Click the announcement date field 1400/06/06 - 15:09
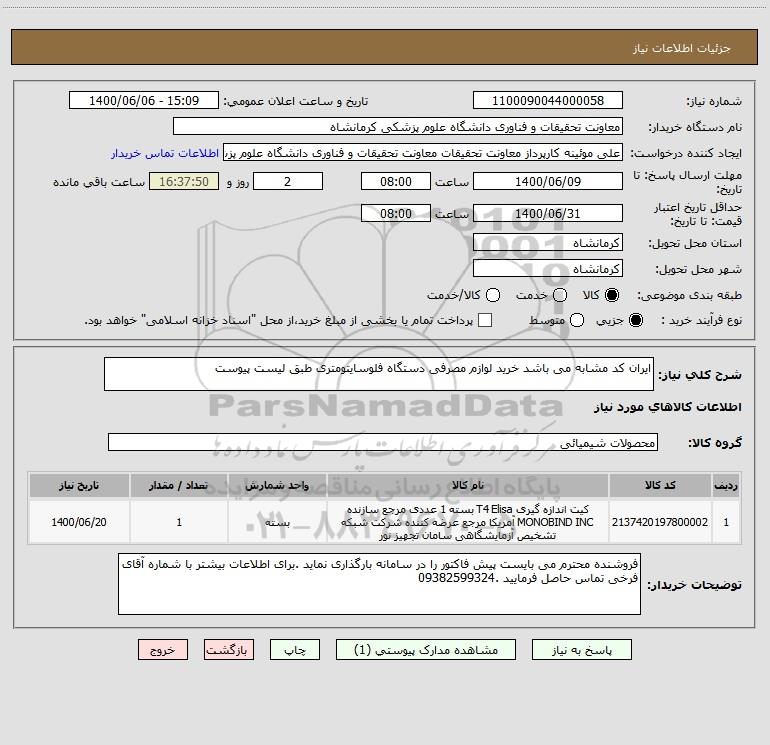Viewport: 770px width, 745px height. 144,100
